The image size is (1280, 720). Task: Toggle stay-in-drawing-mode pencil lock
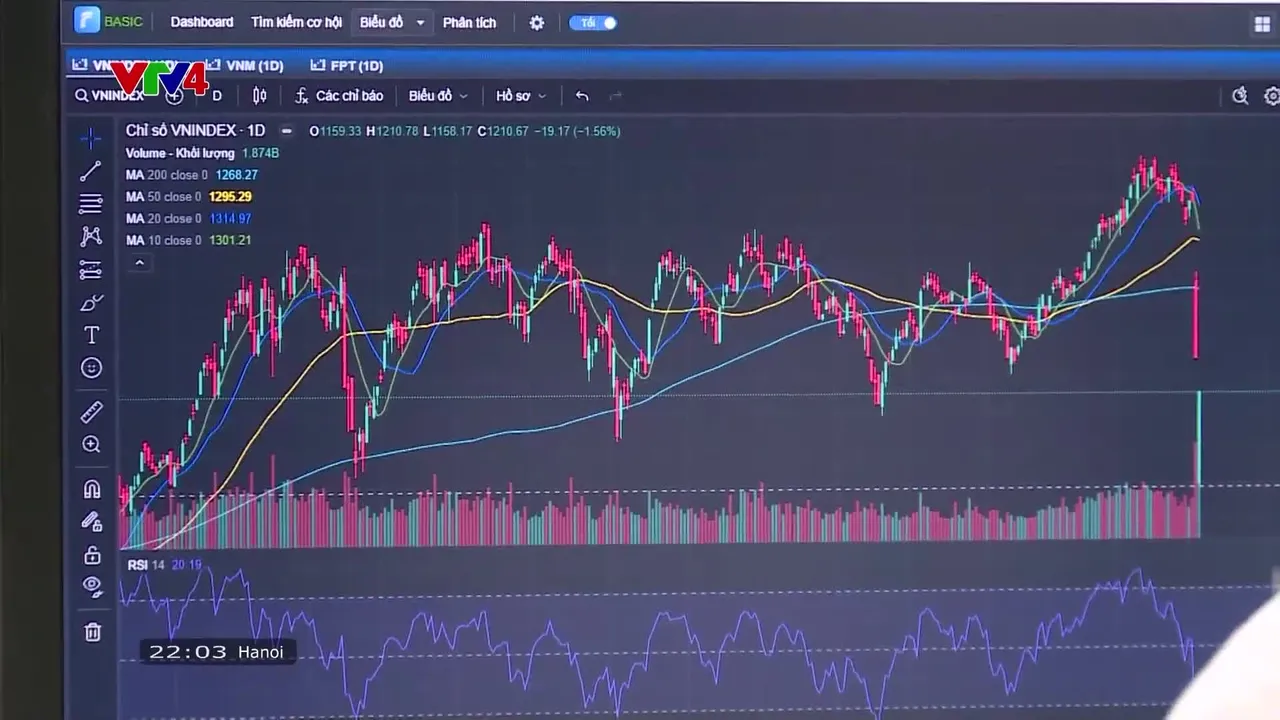(x=91, y=521)
